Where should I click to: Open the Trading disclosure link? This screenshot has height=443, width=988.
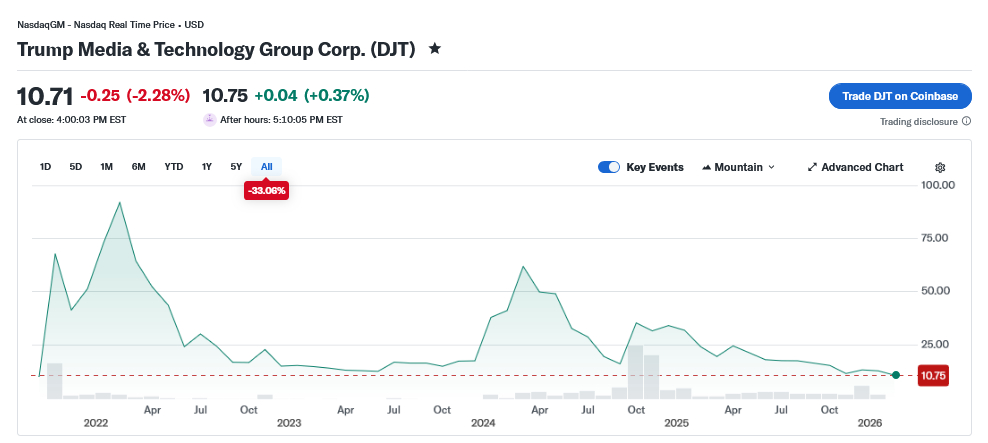point(919,122)
